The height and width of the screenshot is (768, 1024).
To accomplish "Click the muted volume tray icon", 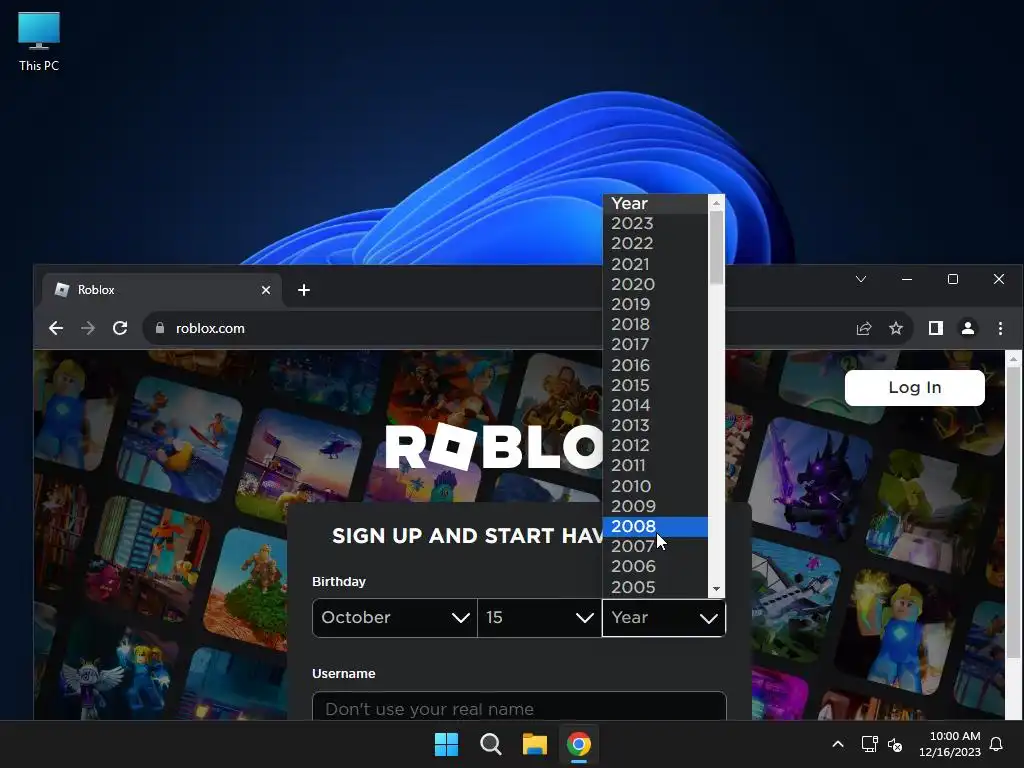I will 895,744.
